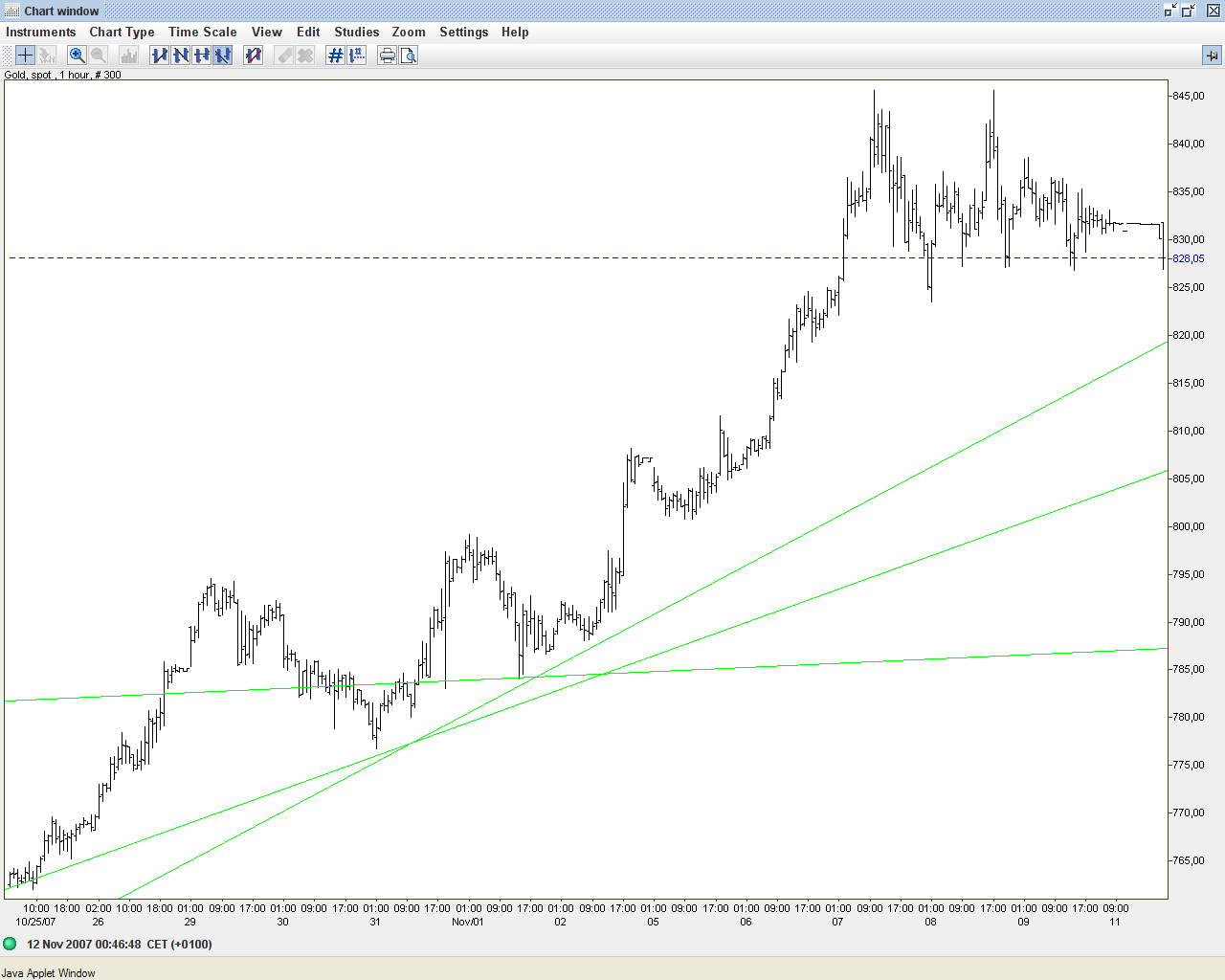Click the greyed-out delete X icon
Viewport: 1225px width, 980px height.
pos(305,56)
